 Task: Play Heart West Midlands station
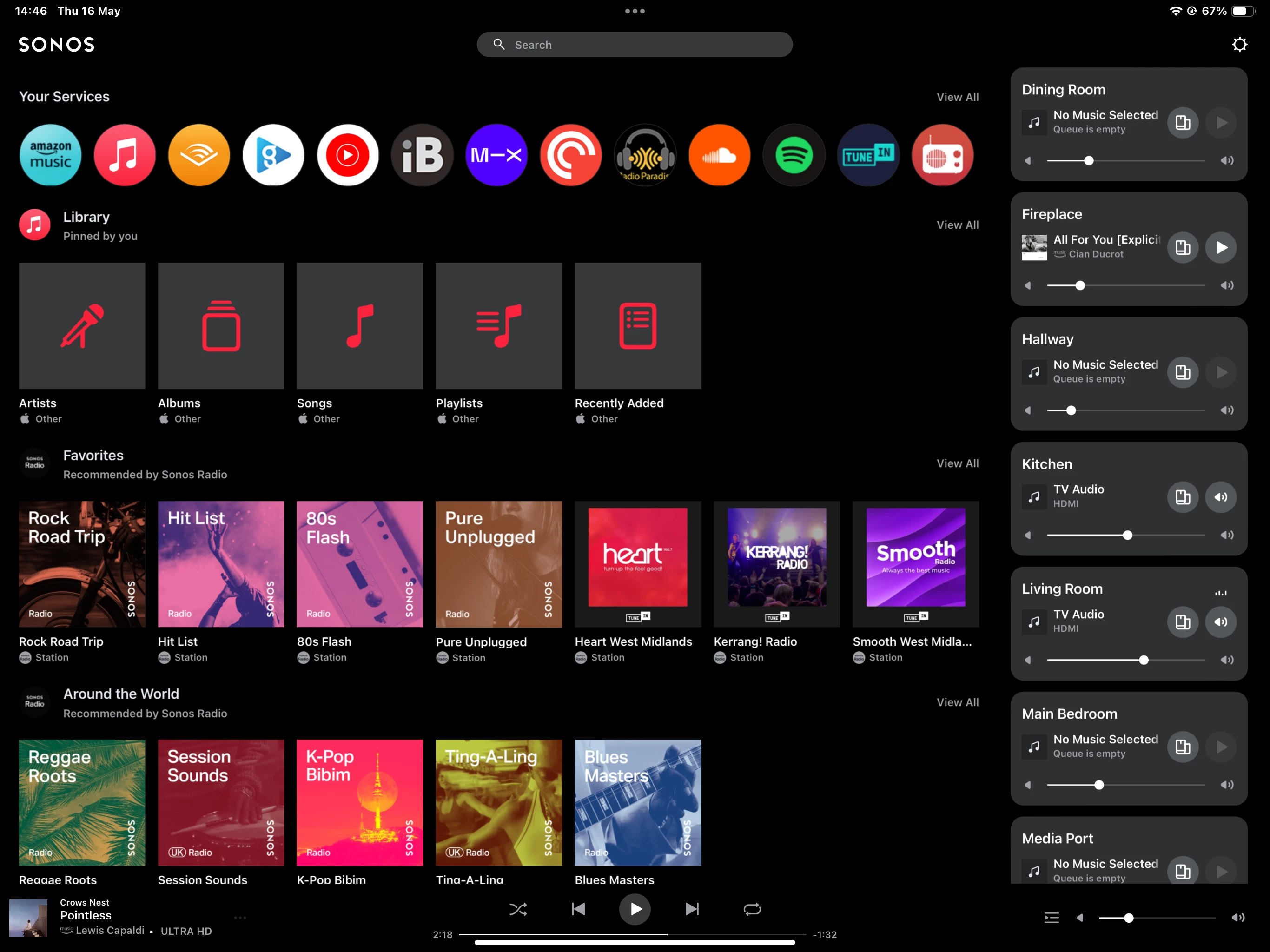point(638,564)
